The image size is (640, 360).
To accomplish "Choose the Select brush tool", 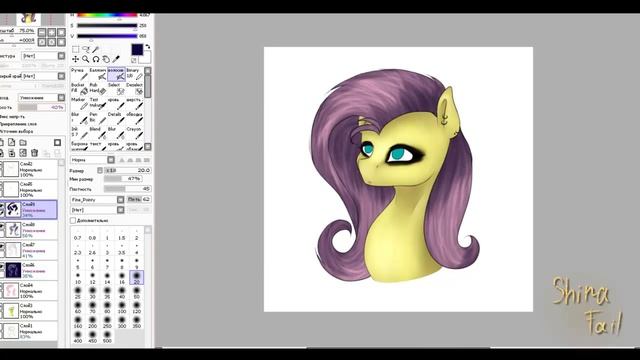I will tap(116, 89).
